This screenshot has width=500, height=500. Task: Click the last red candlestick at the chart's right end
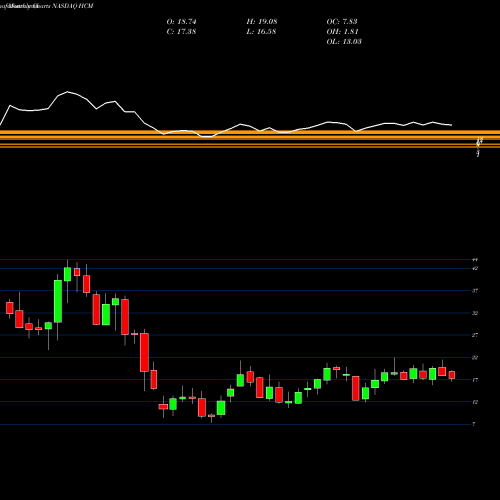[452, 375]
